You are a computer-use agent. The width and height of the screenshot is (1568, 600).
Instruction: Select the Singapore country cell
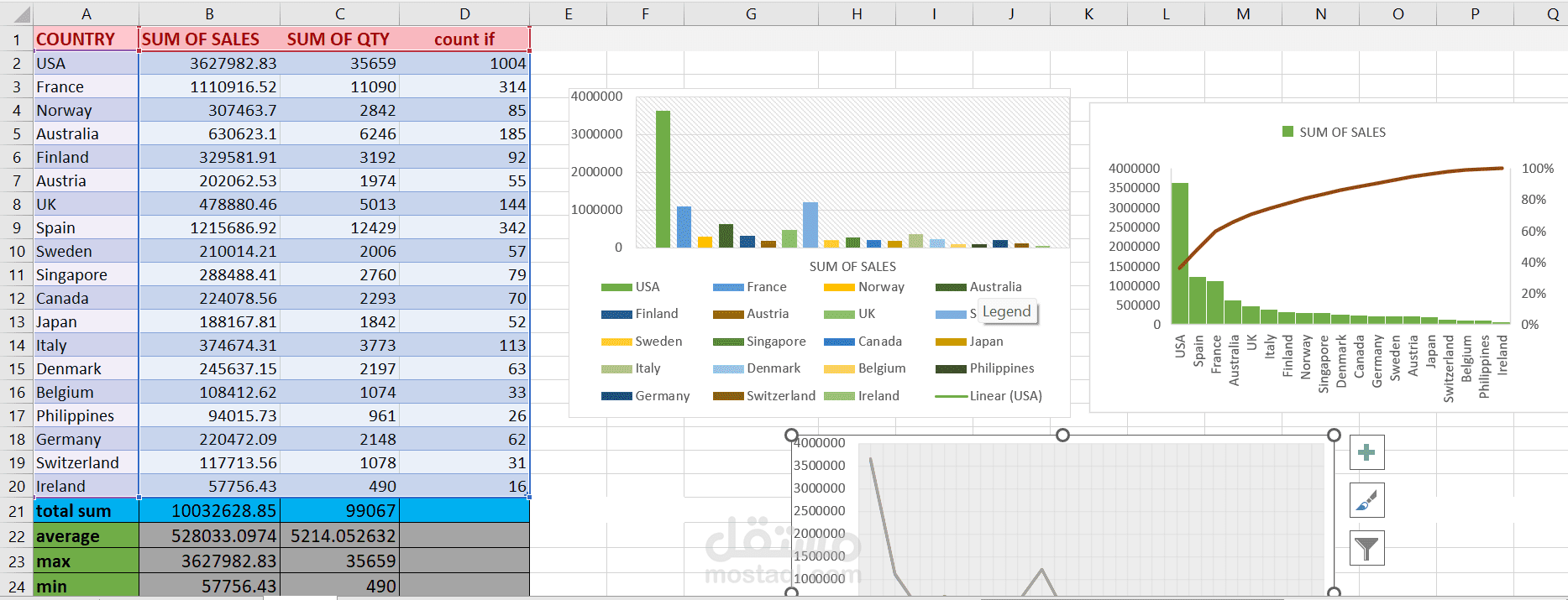(x=86, y=274)
